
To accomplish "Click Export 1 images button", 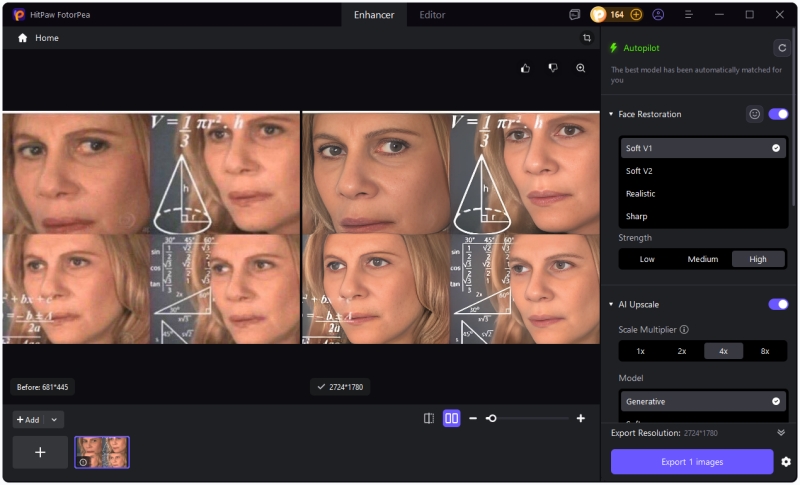I will (692, 462).
